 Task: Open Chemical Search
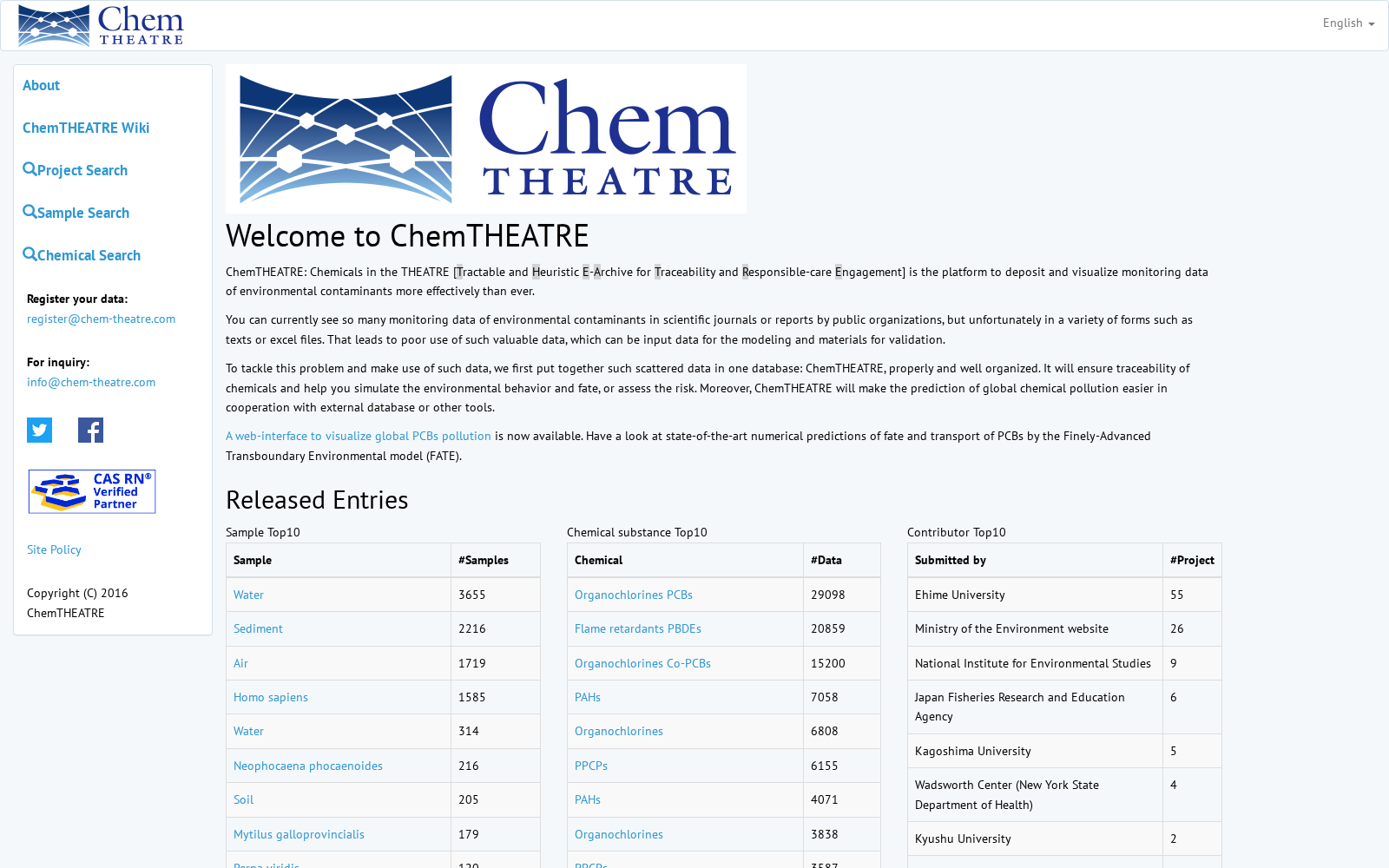pos(82,255)
